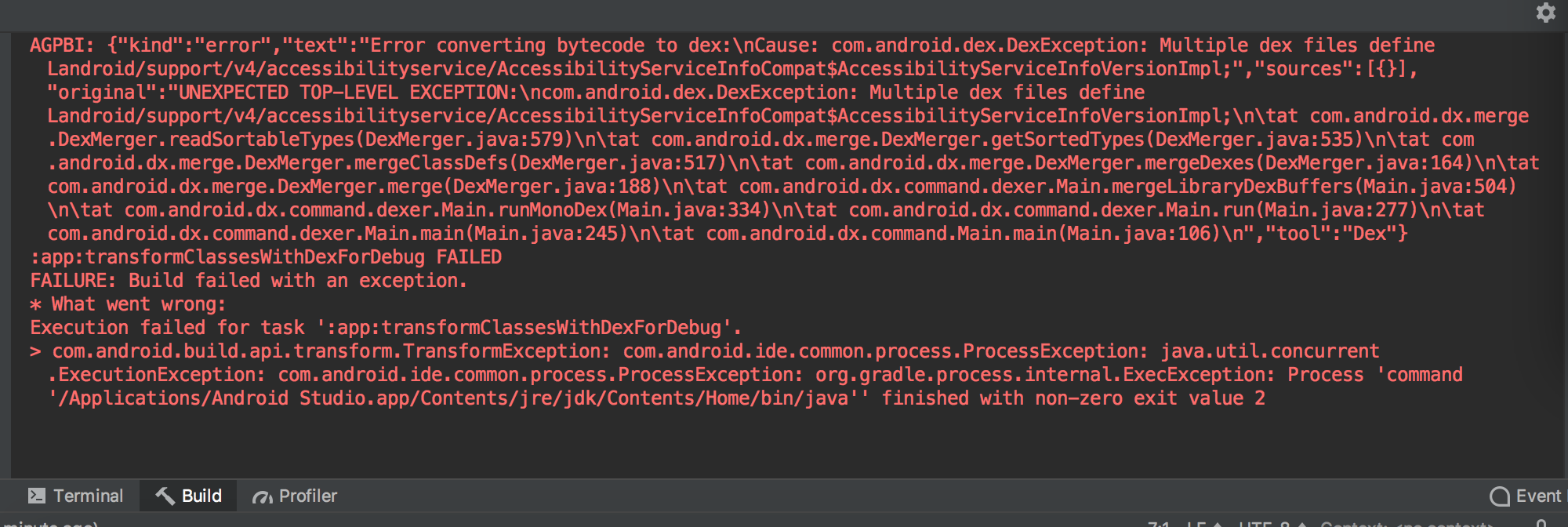
Task: Toggle the read-only lock icon in status bar
Action: [x=1541, y=524]
